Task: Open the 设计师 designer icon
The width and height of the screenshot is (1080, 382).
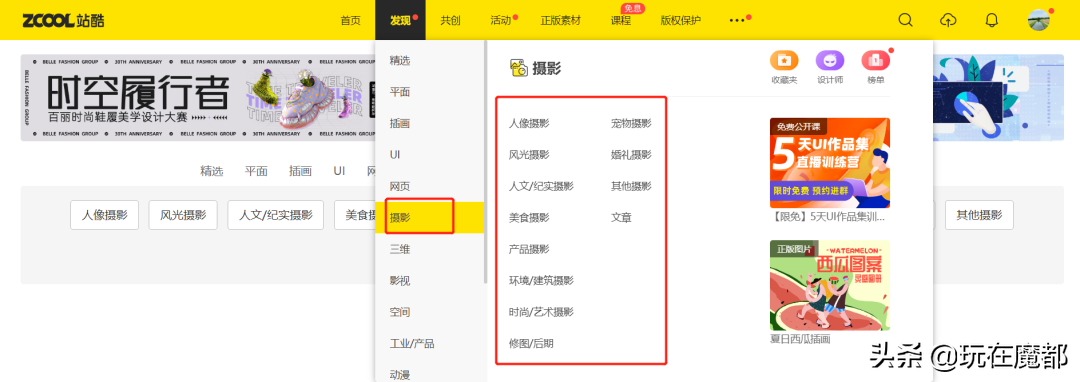Action: [830, 61]
